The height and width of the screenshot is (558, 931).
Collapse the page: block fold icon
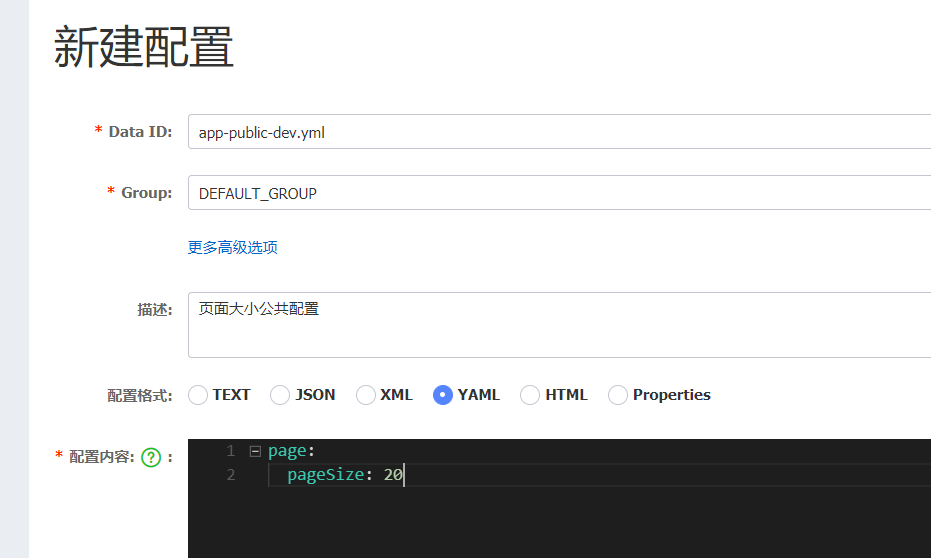[255, 451]
